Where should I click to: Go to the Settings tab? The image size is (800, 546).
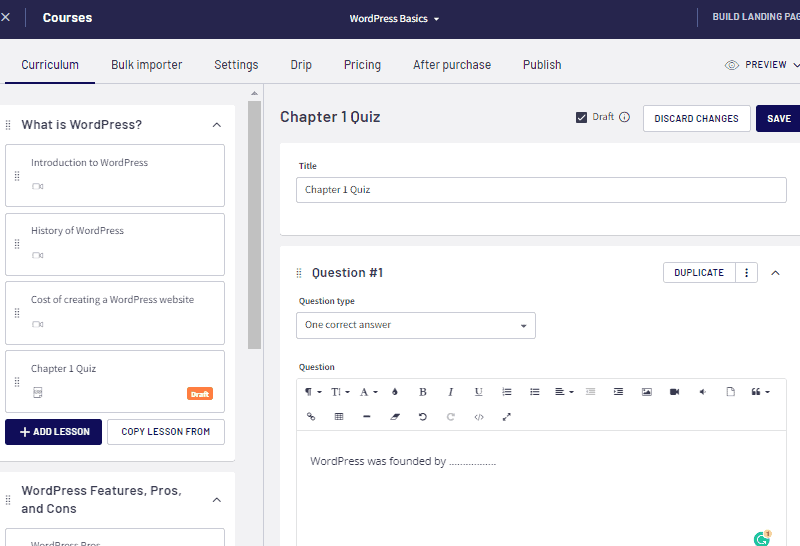(236, 65)
